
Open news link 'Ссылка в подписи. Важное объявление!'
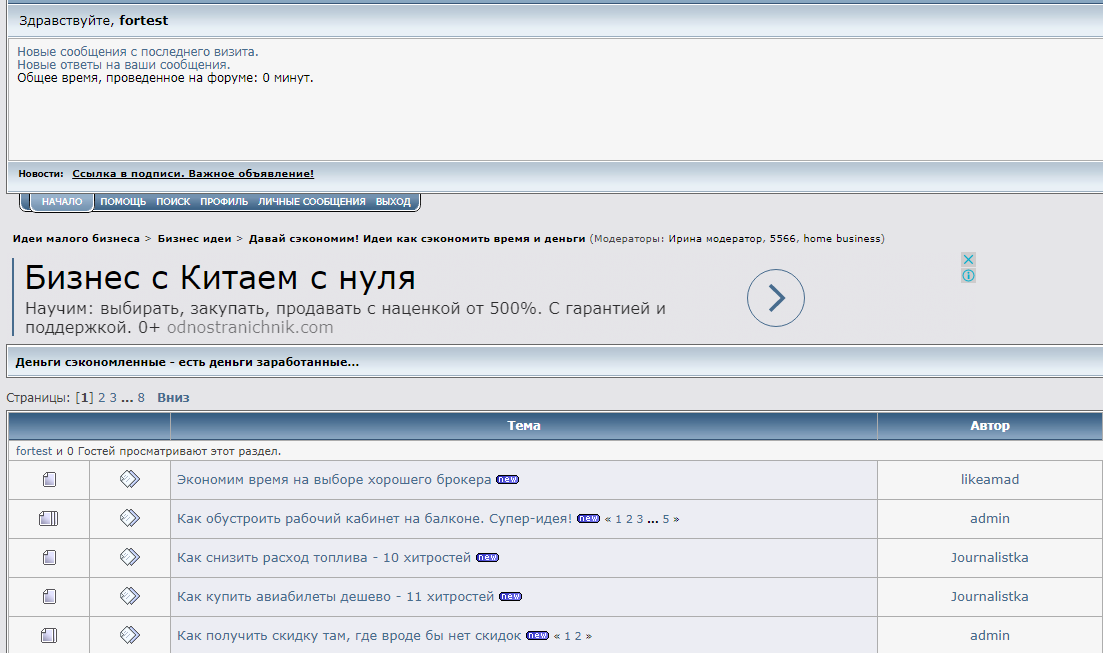coord(193,174)
